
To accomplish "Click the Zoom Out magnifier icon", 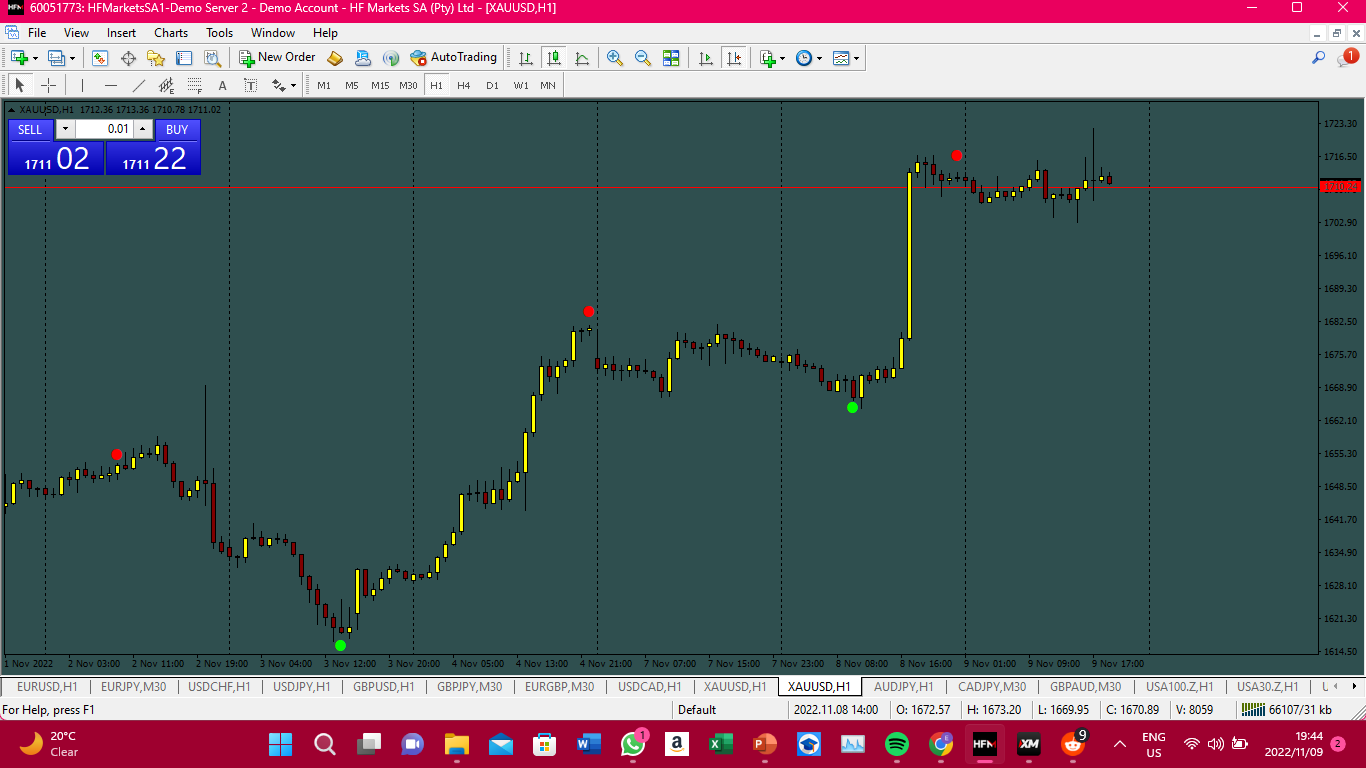I will pyautogui.click(x=643, y=58).
